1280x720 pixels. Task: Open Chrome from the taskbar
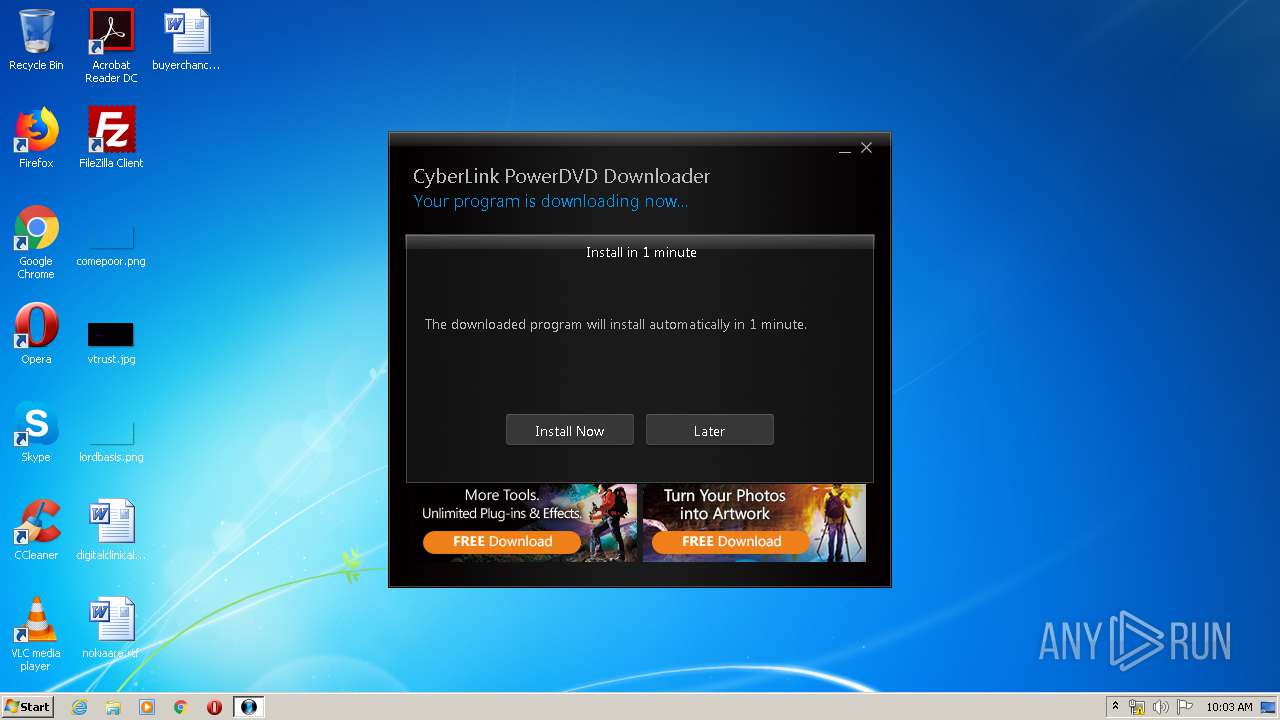coord(181,707)
